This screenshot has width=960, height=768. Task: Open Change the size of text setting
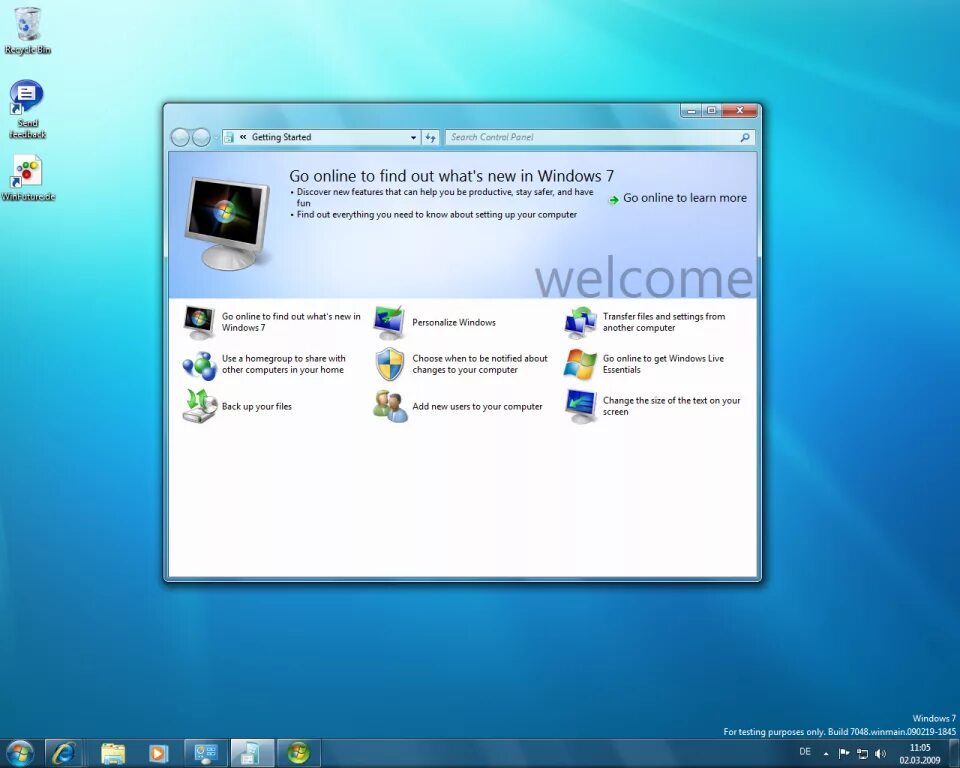pyautogui.click(x=668, y=406)
